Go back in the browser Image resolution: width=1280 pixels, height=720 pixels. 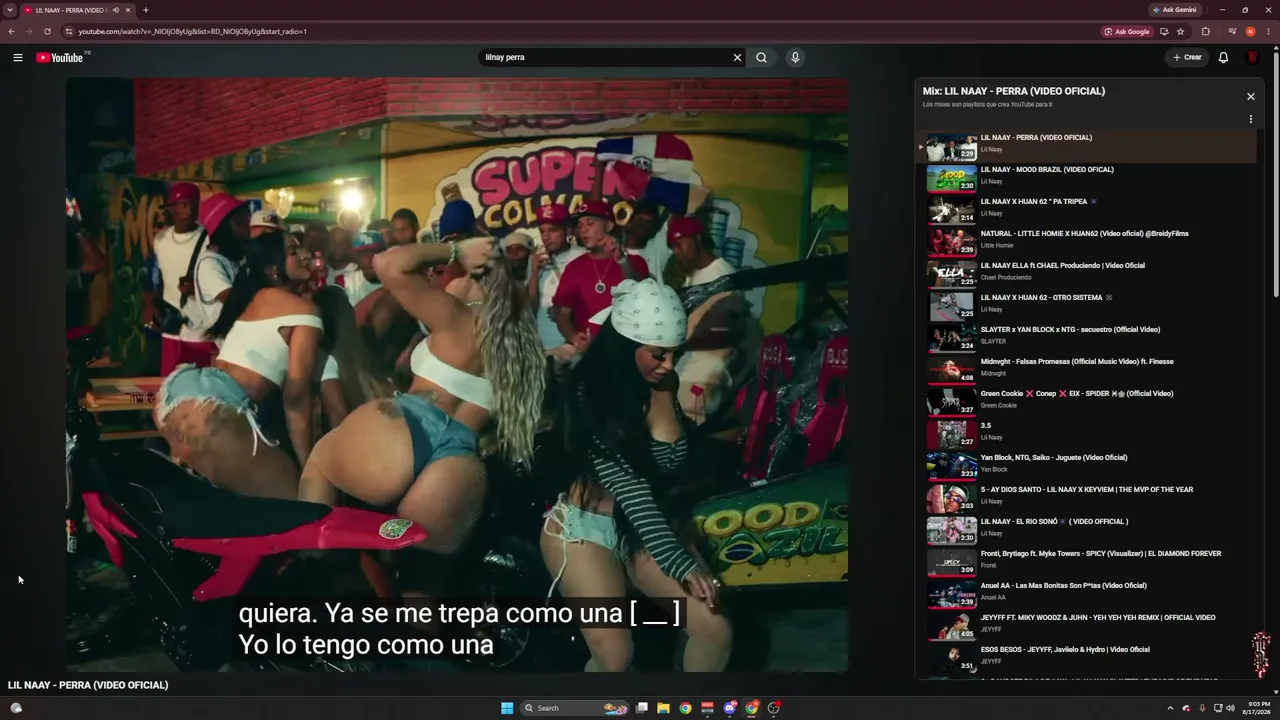pos(11,31)
